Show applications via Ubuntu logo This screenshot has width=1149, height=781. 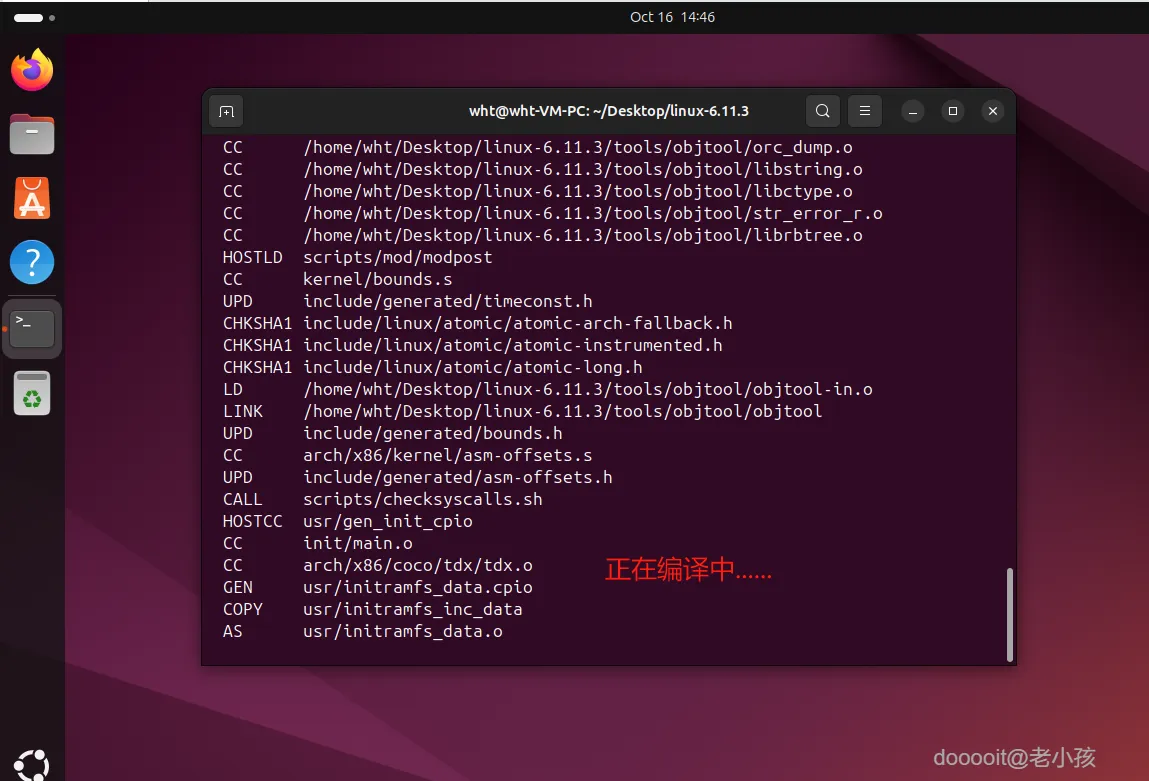(x=32, y=765)
